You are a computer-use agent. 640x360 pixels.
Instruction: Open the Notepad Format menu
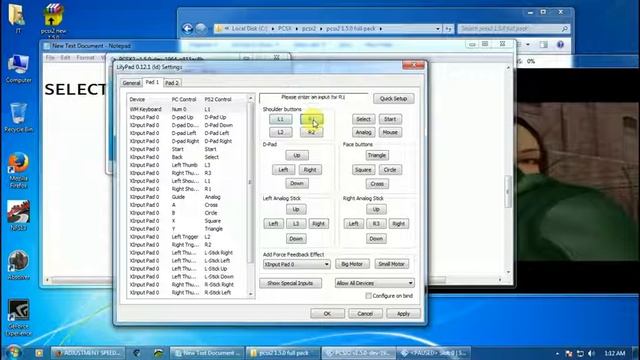click(85, 58)
